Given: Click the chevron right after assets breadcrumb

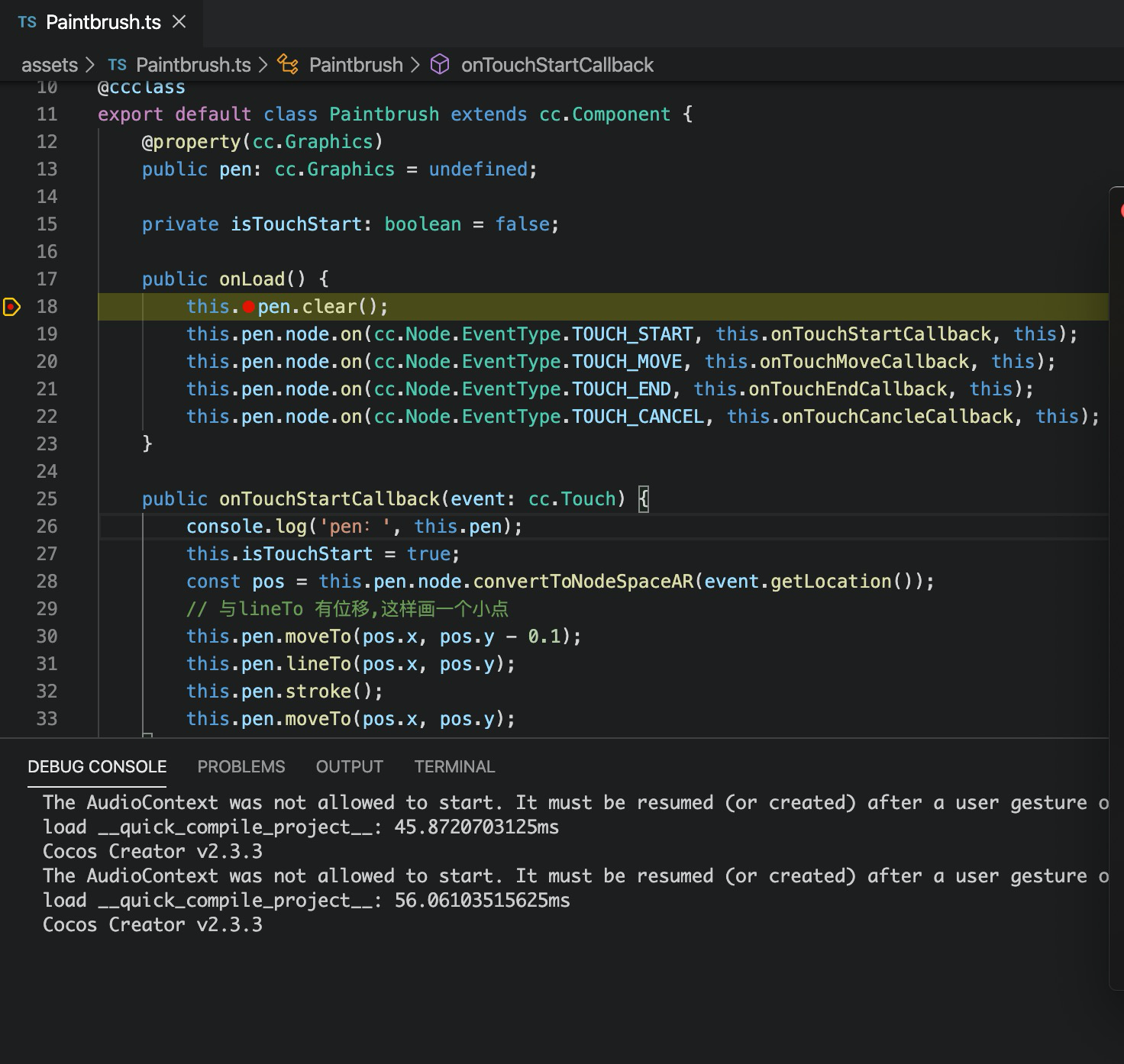Looking at the screenshot, I should (90, 65).
